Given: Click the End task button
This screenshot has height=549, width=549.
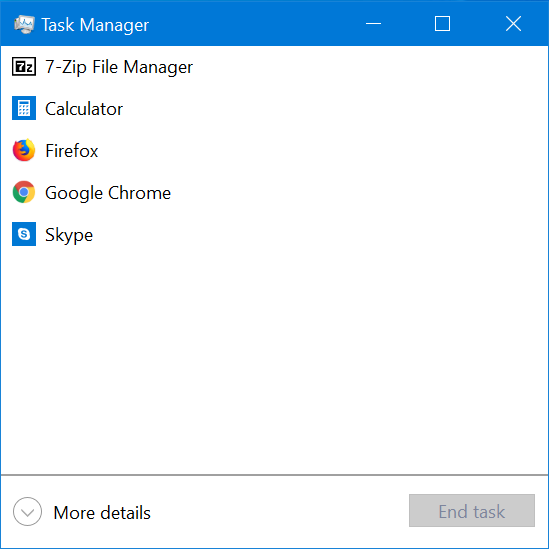Looking at the screenshot, I should tap(472, 510).
